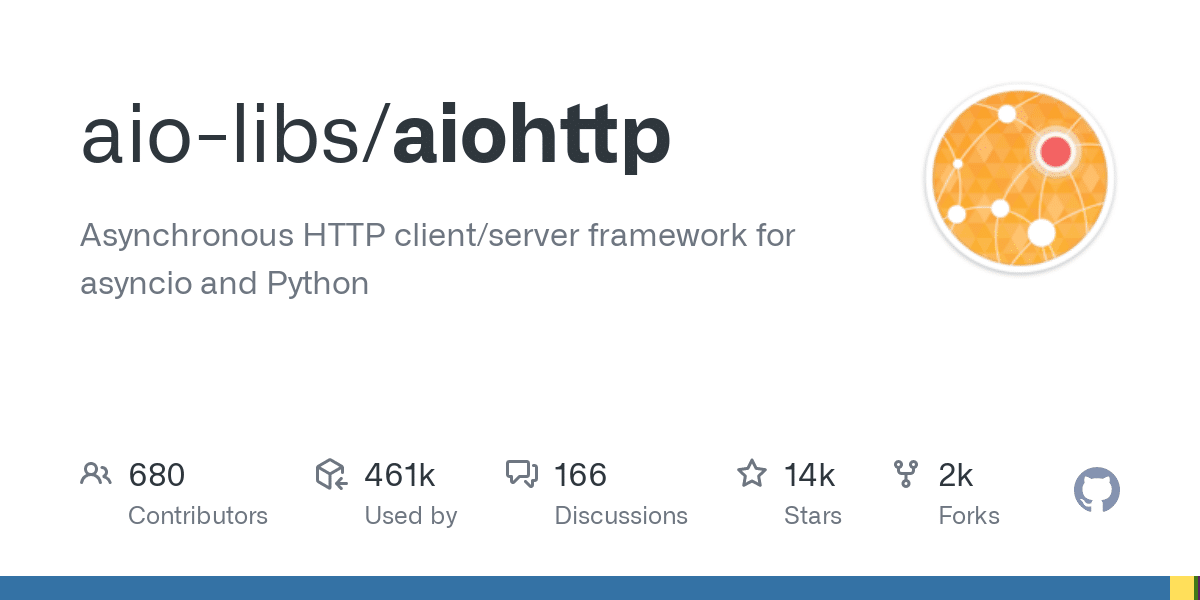The height and width of the screenshot is (600, 1200).
Task: Click the Contributors people icon
Action: point(96,474)
